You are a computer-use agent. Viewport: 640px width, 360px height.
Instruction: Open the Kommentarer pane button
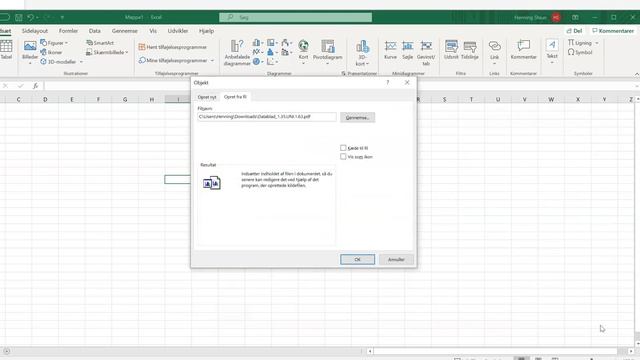[x=613, y=31]
